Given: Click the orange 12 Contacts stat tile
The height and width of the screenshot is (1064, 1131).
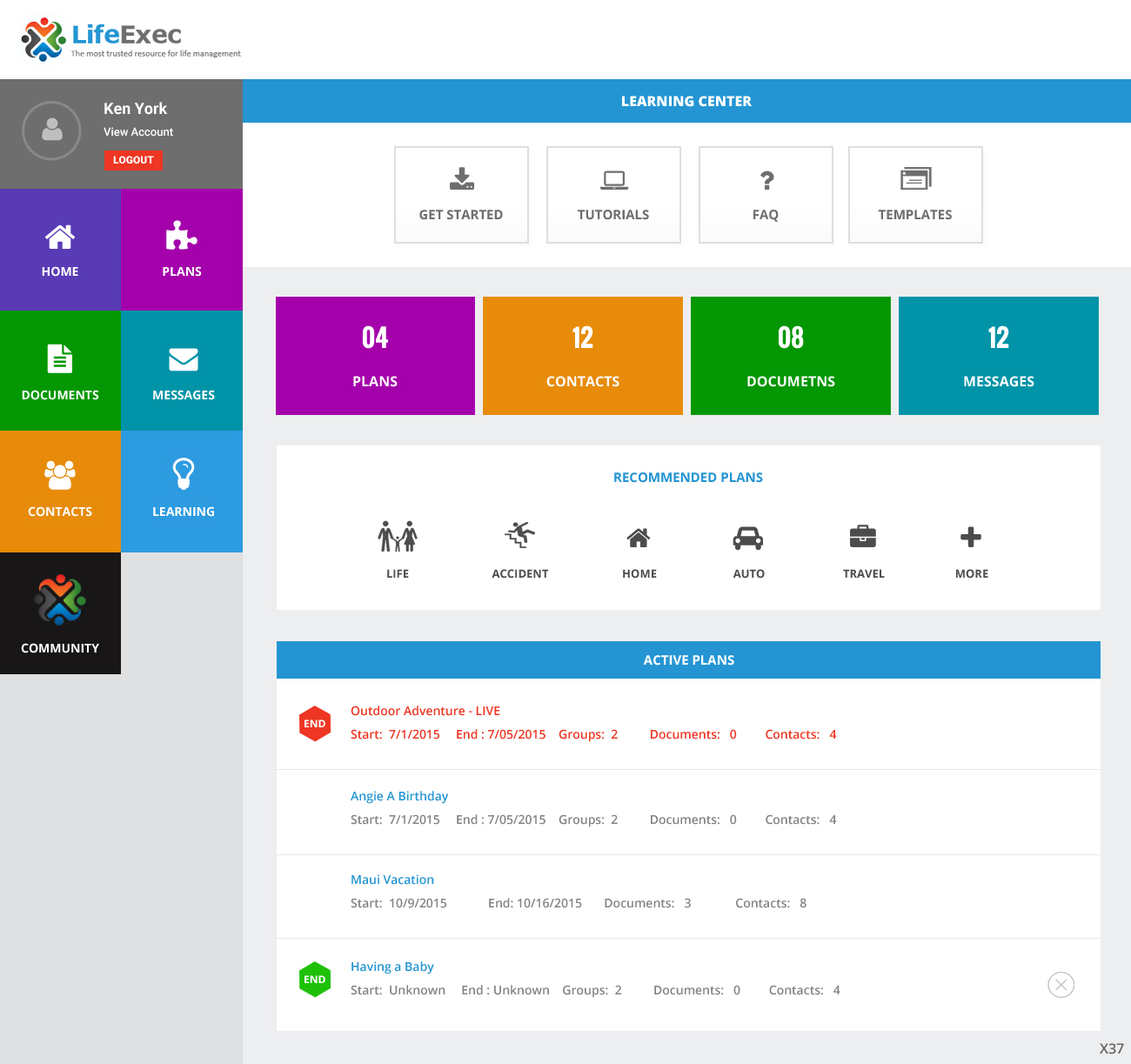Looking at the screenshot, I should (x=582, y=356).
